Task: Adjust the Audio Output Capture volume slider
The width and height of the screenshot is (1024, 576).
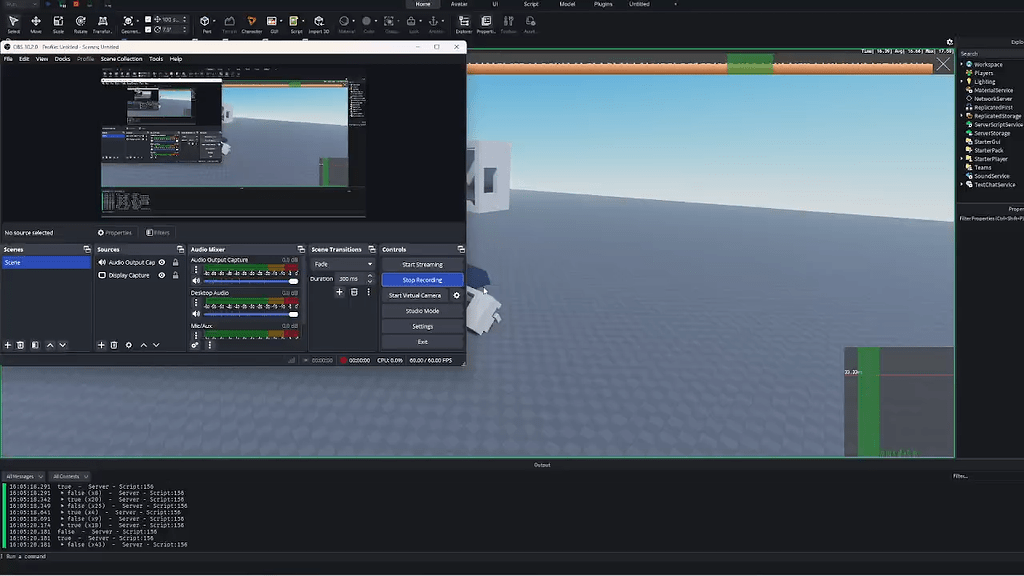Action: point(251,281)
